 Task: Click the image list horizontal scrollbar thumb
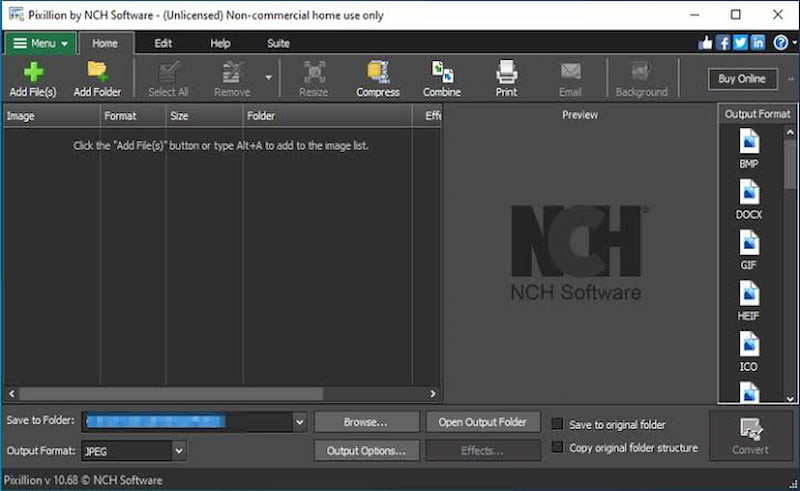(x=171, y=394)
